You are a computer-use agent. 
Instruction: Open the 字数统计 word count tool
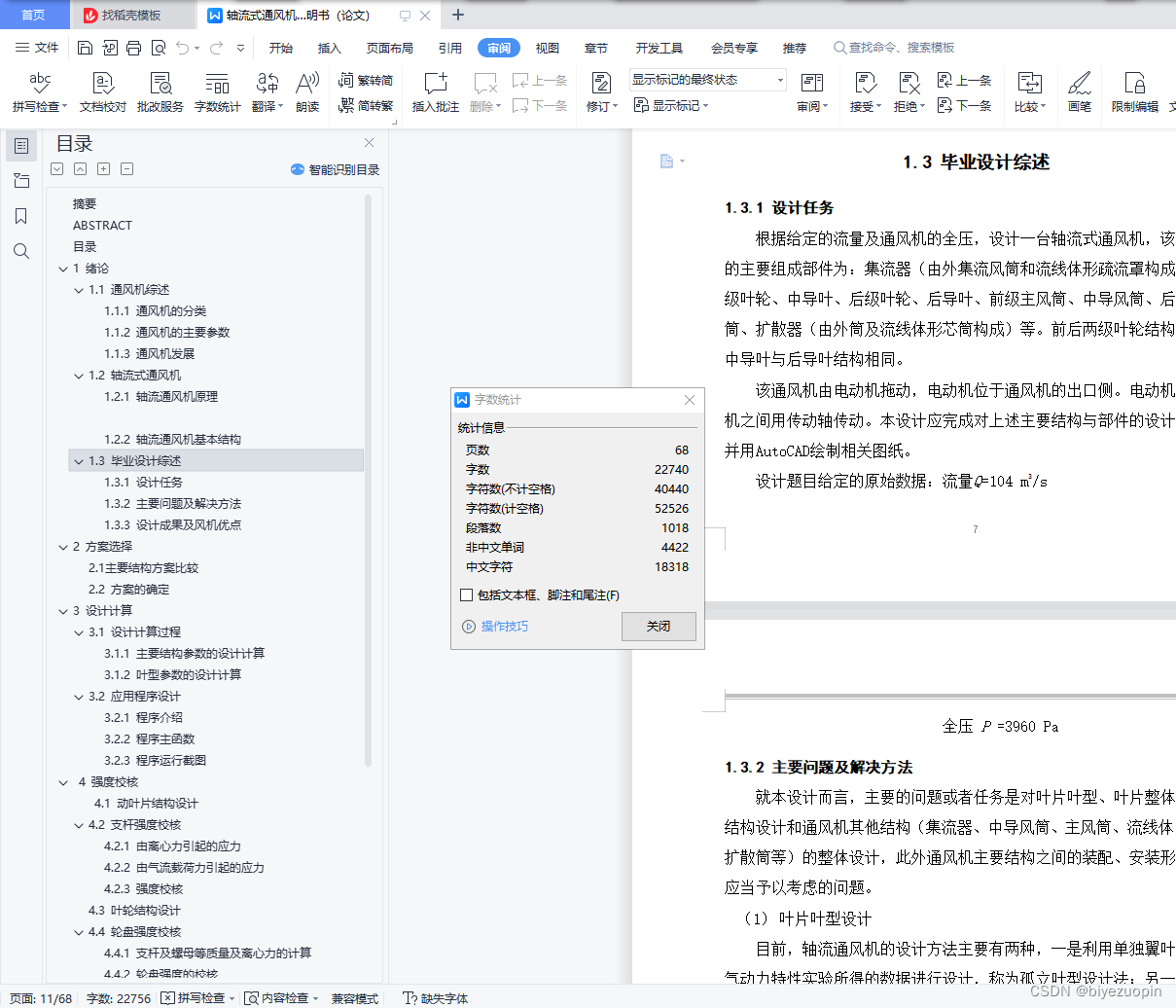point(217,92)
